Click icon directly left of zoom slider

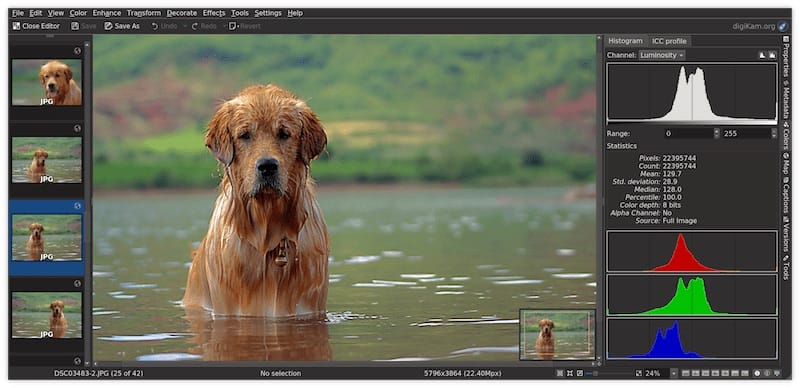click(580, 374)
